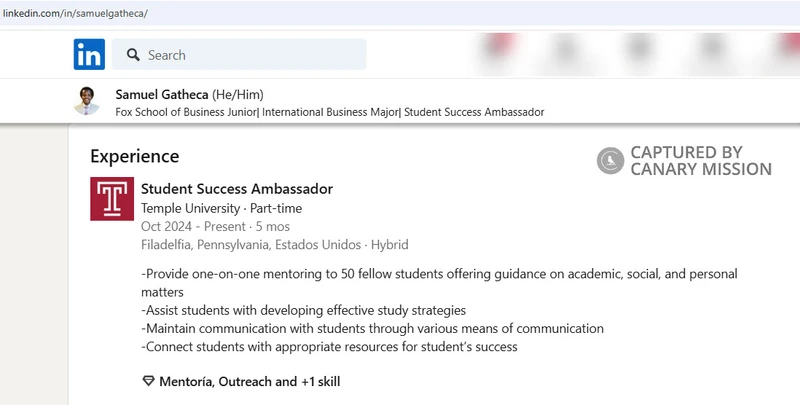This screenshot has height=405, width=800.
Task: Open the Temple University logo icon
Action: click(x=111, y=199)
